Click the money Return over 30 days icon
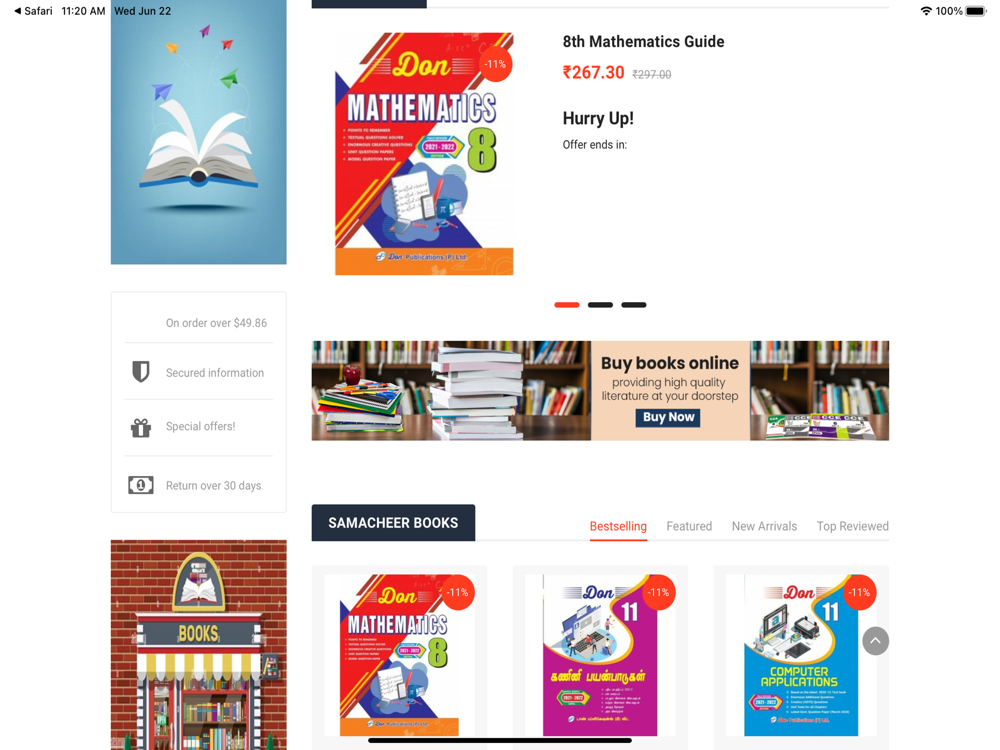The height and width of the screenshot is (750, 1000). tap(140, 485)
